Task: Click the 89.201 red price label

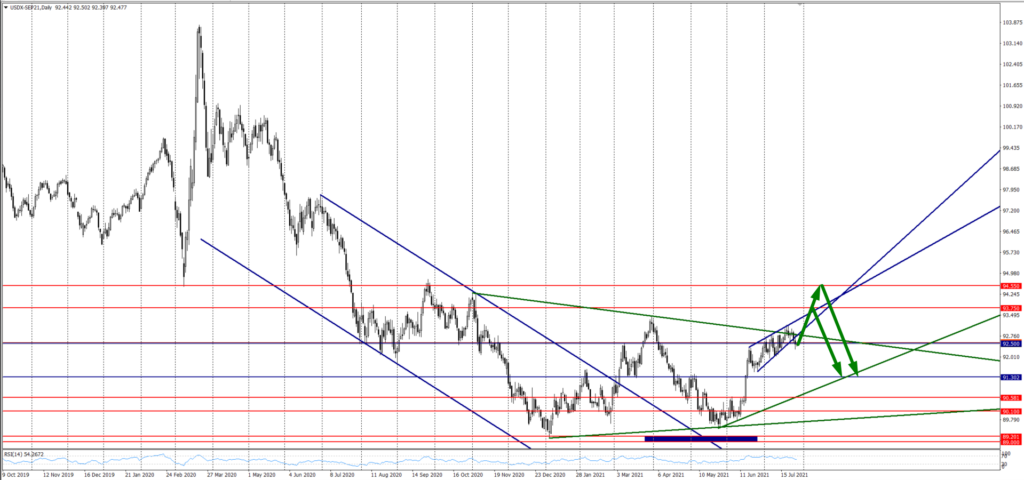Action: tap(1011, 436)
